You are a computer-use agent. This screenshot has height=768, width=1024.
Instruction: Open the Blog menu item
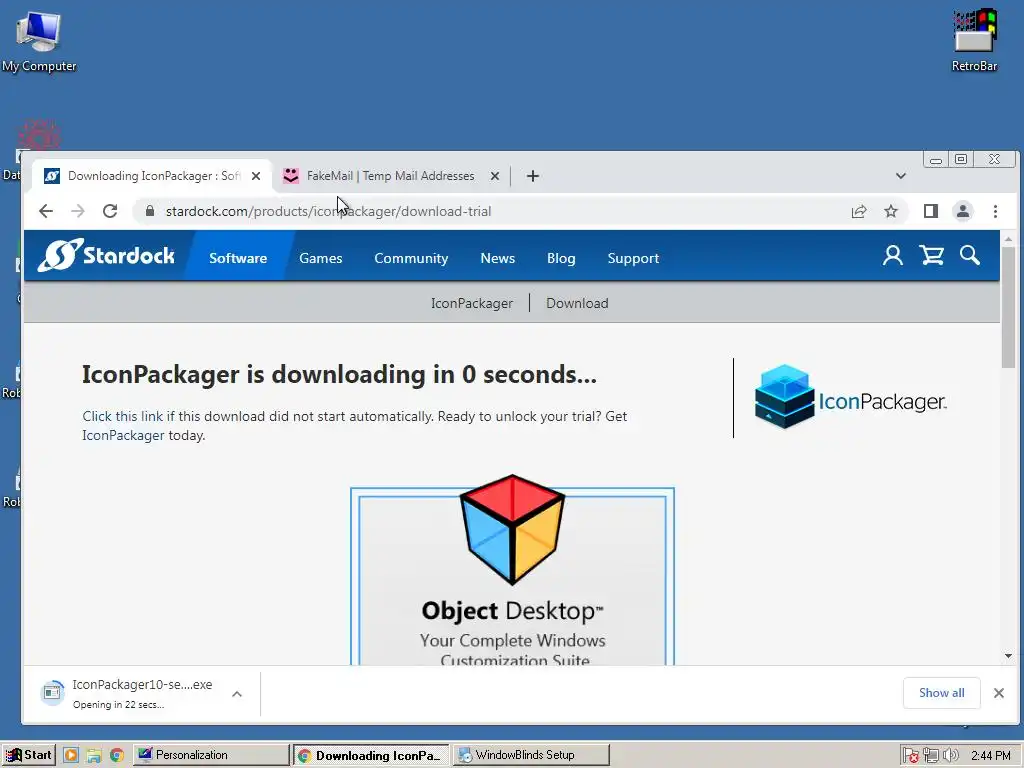[x=561, y=258]
